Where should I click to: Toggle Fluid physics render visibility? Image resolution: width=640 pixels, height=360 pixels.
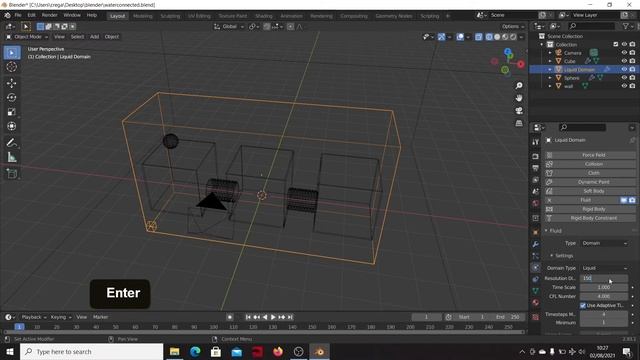[x=632, y=200]
